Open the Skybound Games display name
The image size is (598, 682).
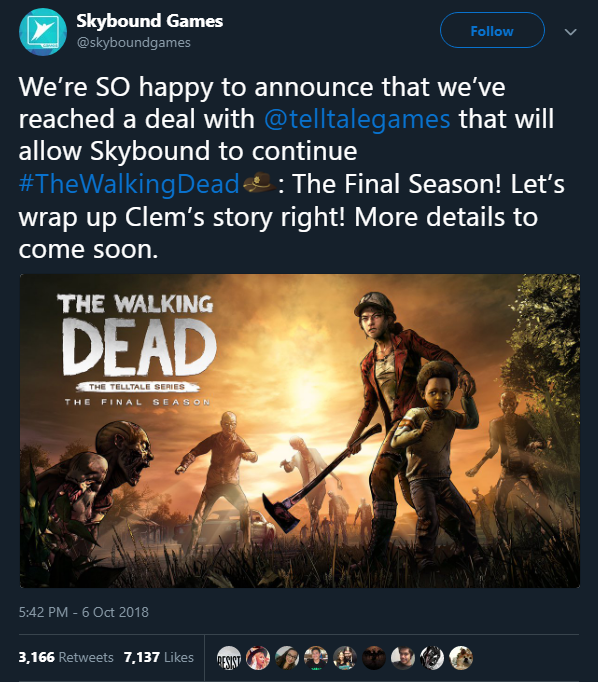click(x=150, y=21)
